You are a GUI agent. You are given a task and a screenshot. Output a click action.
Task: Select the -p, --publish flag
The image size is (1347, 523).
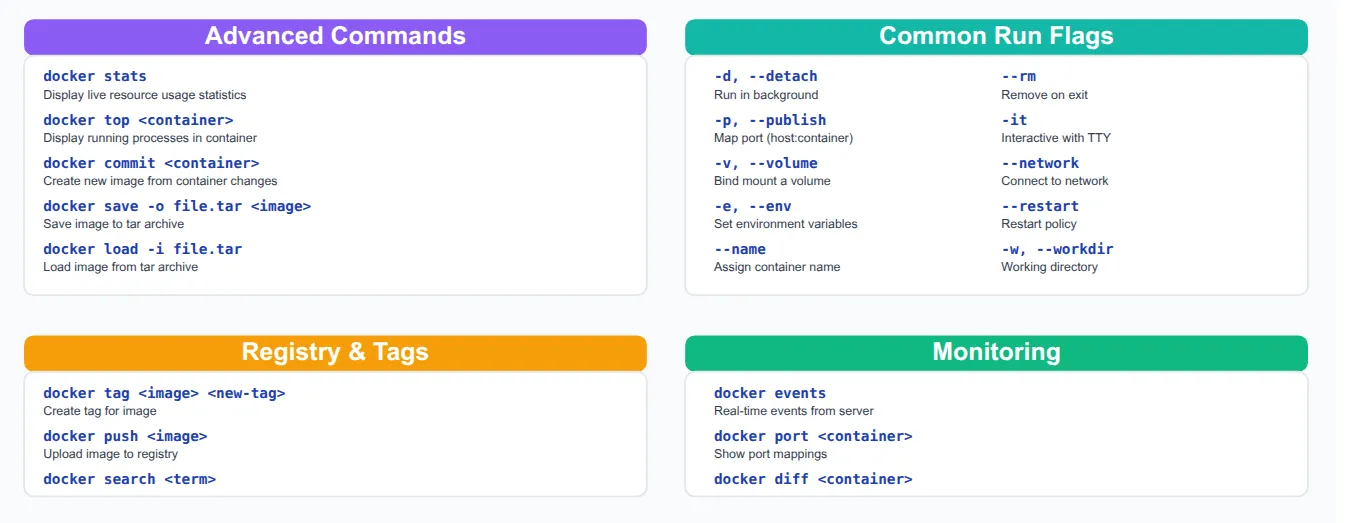(x=770, y=120)
